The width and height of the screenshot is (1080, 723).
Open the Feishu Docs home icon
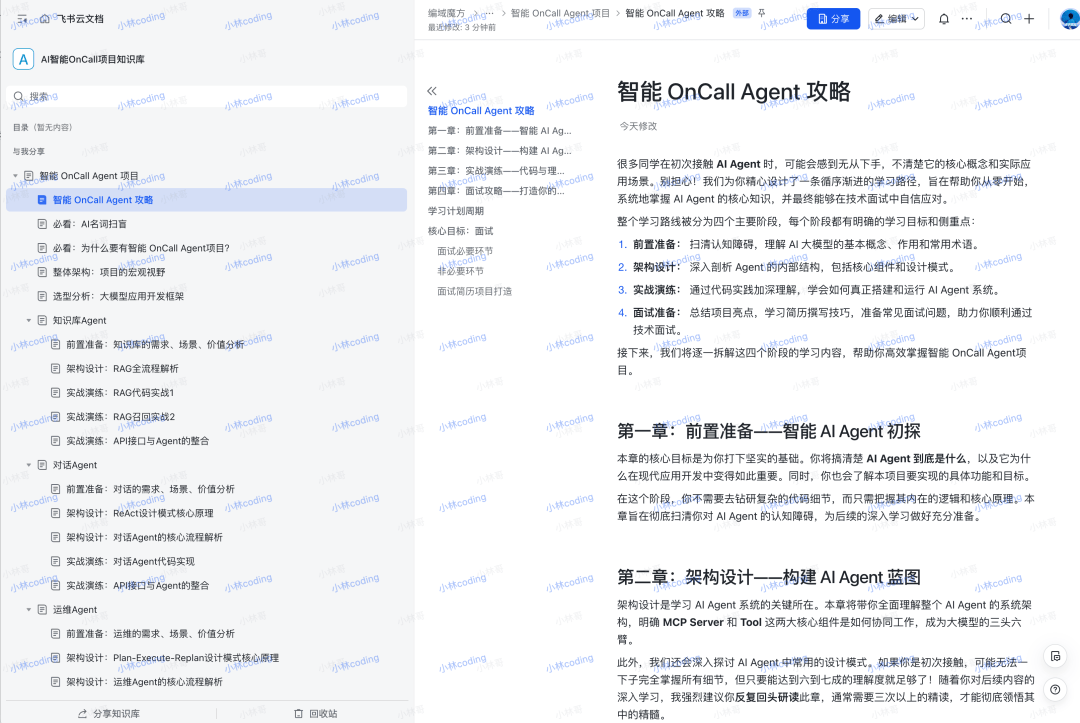click(46, 19)
